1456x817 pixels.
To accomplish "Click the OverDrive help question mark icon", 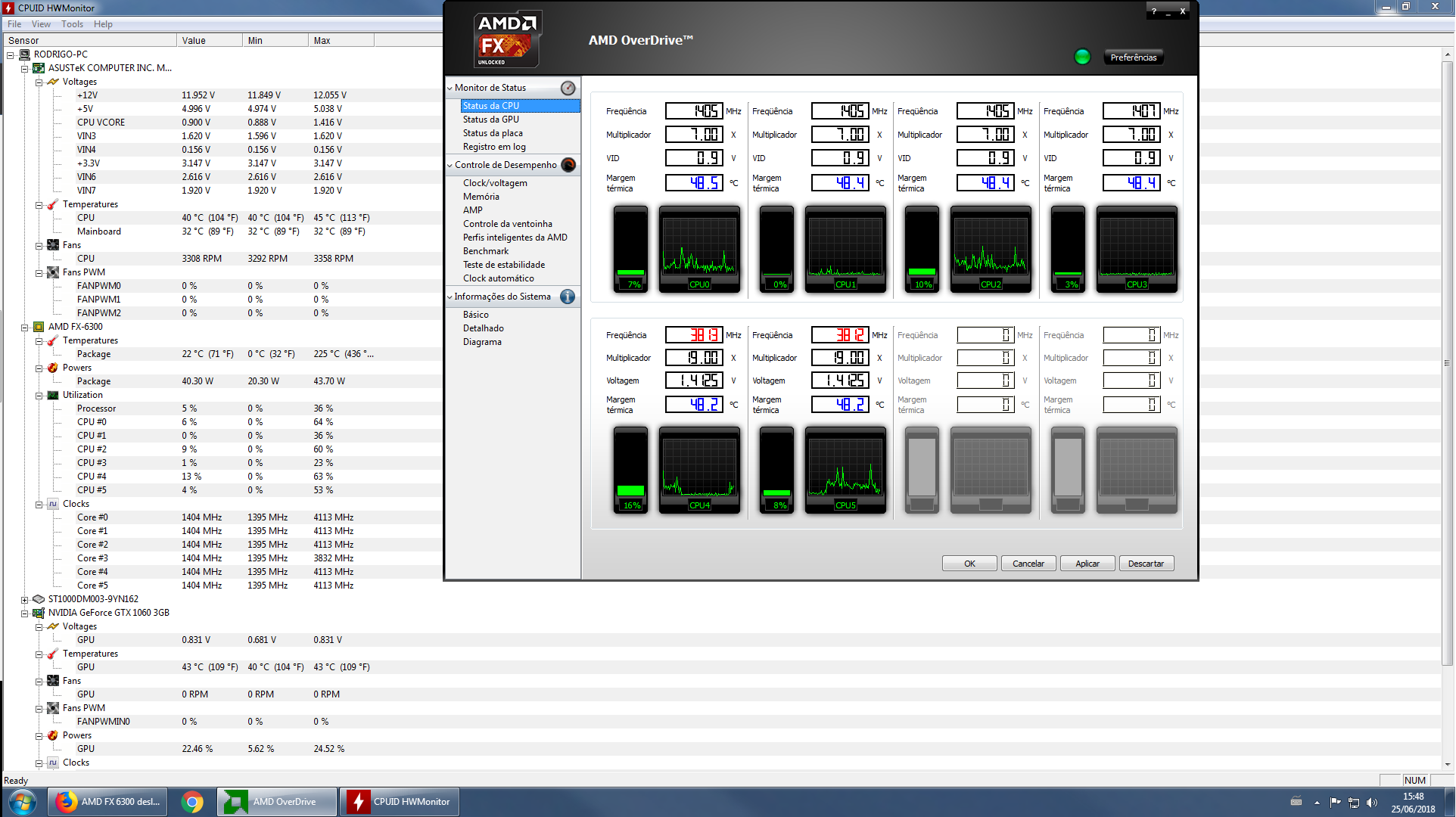I will 1154,11.
